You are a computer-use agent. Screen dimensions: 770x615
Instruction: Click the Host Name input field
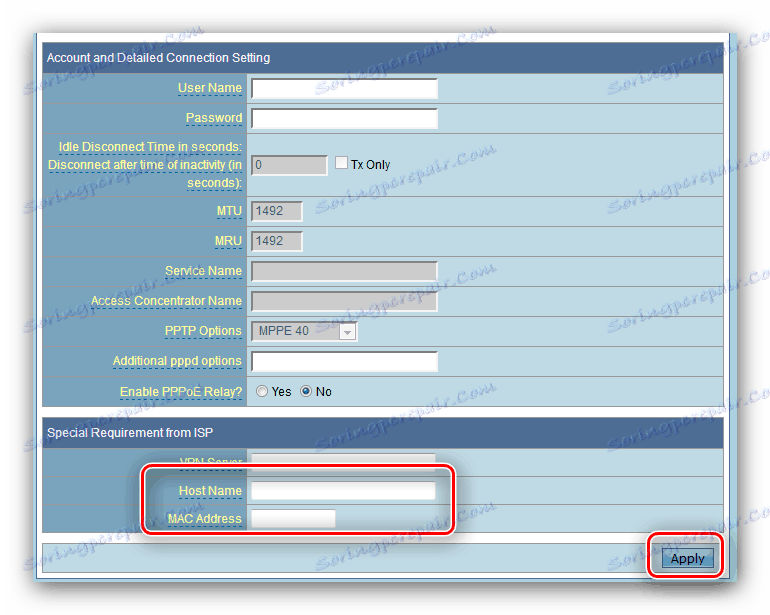(x=343, y=491)
